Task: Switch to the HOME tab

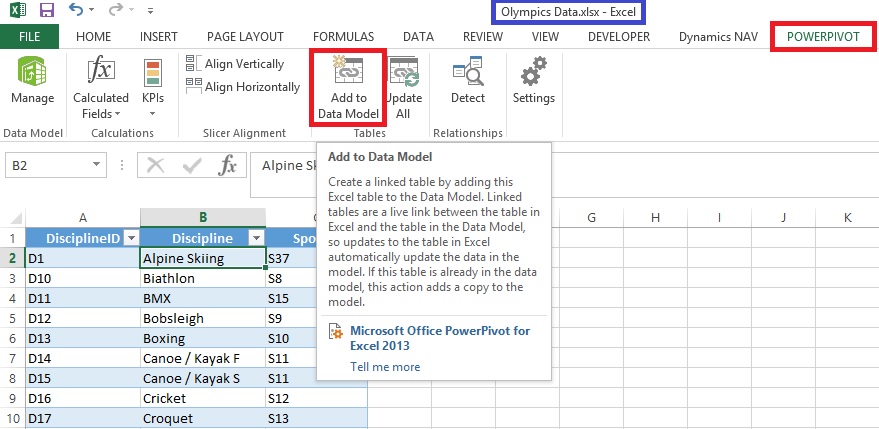Action: pos(94,37)
